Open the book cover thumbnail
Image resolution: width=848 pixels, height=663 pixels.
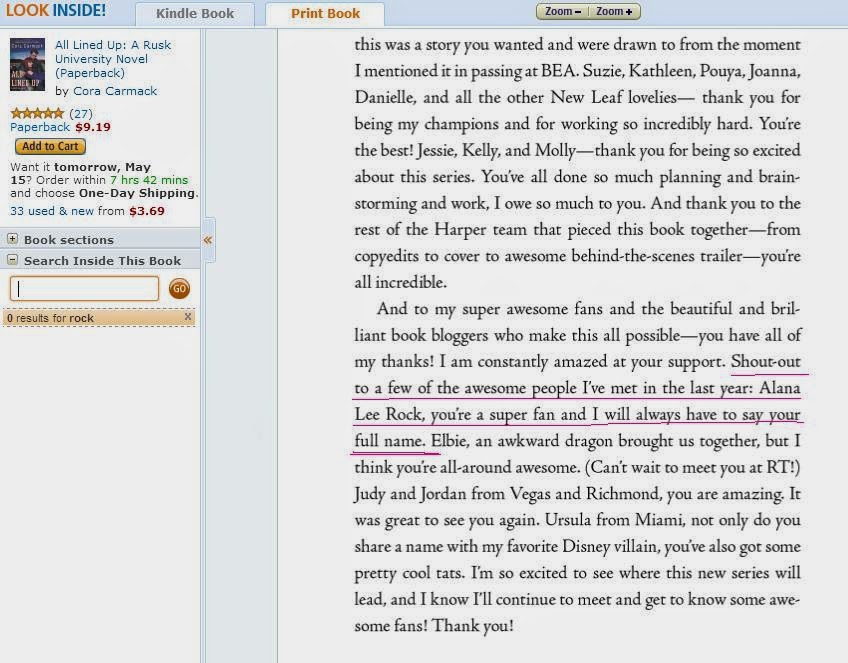coord(28,64)
